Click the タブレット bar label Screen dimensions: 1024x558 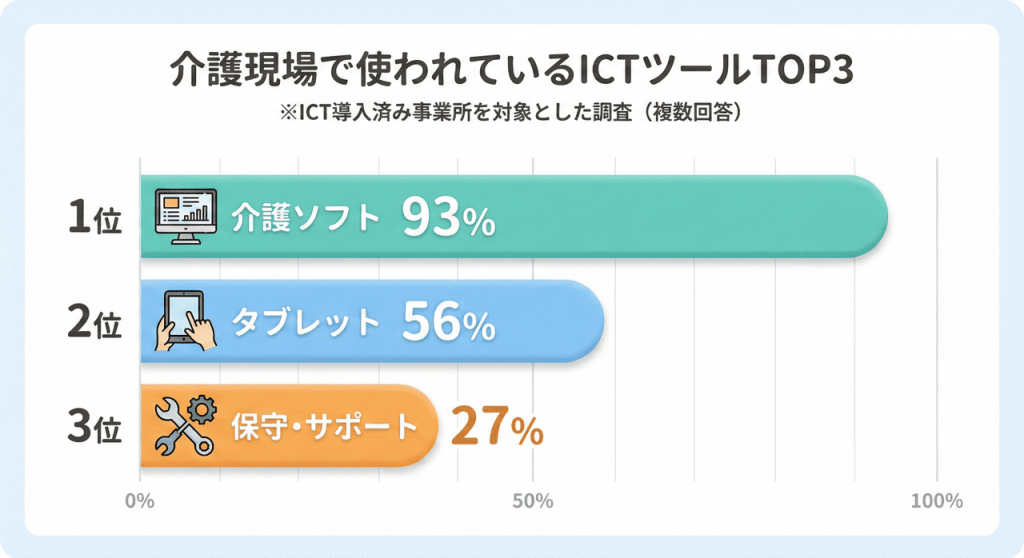306,322
